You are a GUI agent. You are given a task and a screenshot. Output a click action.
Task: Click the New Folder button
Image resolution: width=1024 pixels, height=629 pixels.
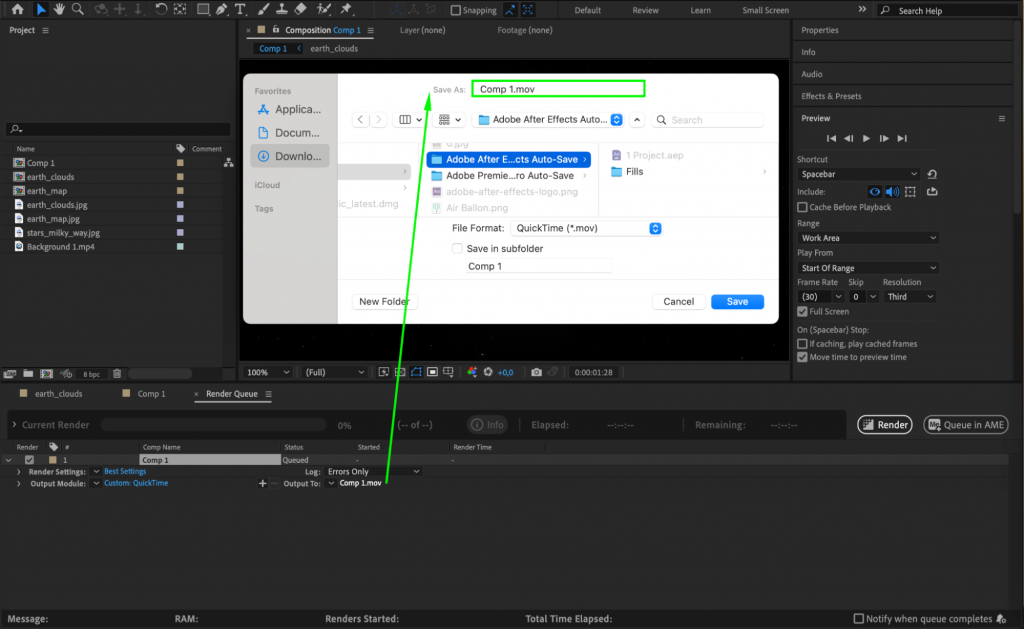[x=384, y=301]
